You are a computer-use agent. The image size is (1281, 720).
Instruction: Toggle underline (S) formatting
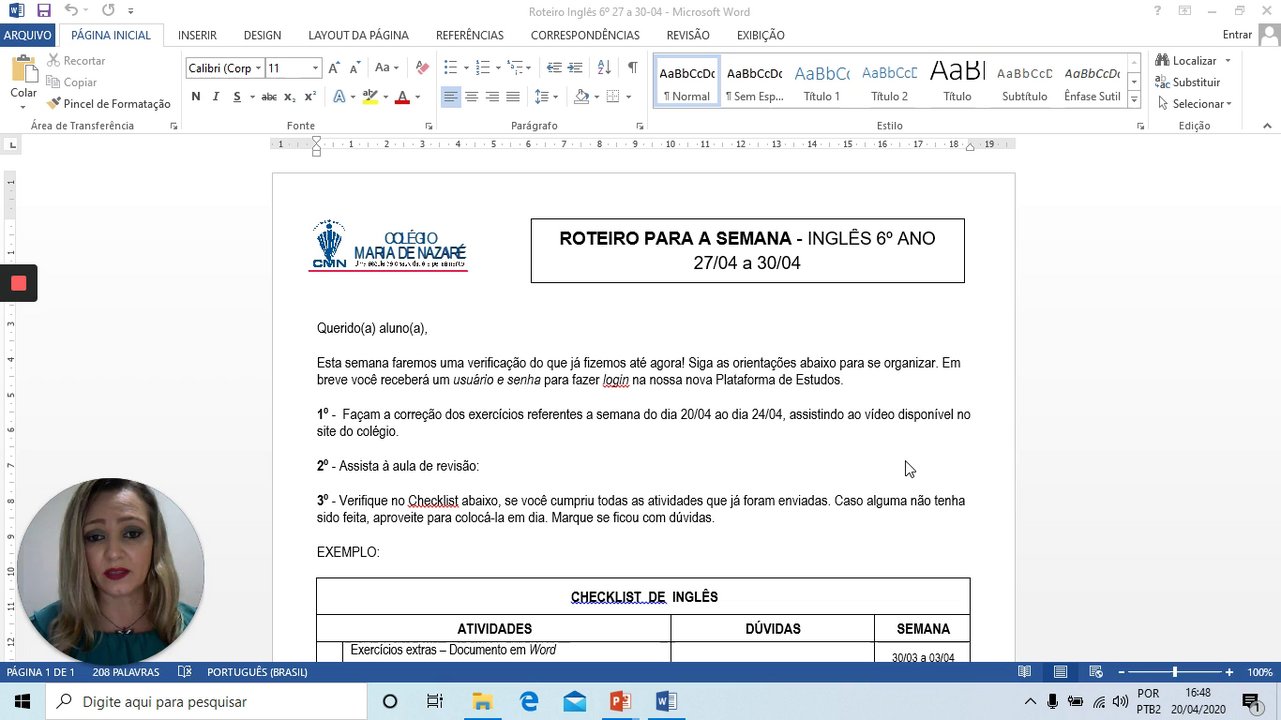point(237,97)
